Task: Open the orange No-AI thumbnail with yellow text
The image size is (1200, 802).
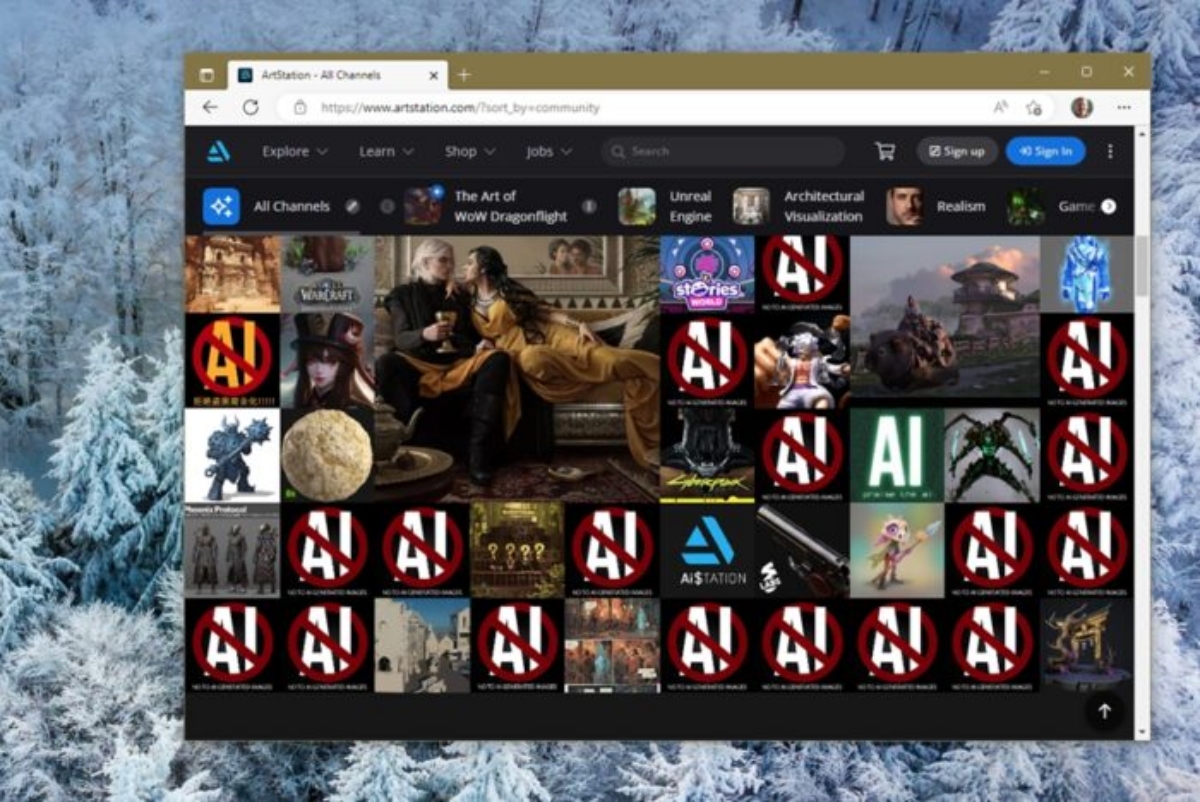Action: click(232, 360)
